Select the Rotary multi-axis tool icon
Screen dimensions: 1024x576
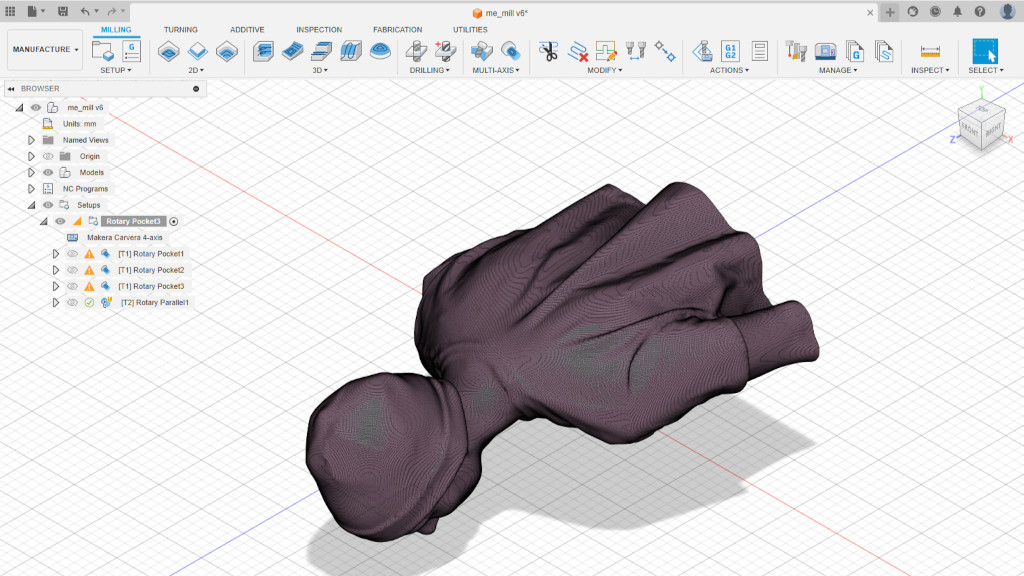(511, 51)
